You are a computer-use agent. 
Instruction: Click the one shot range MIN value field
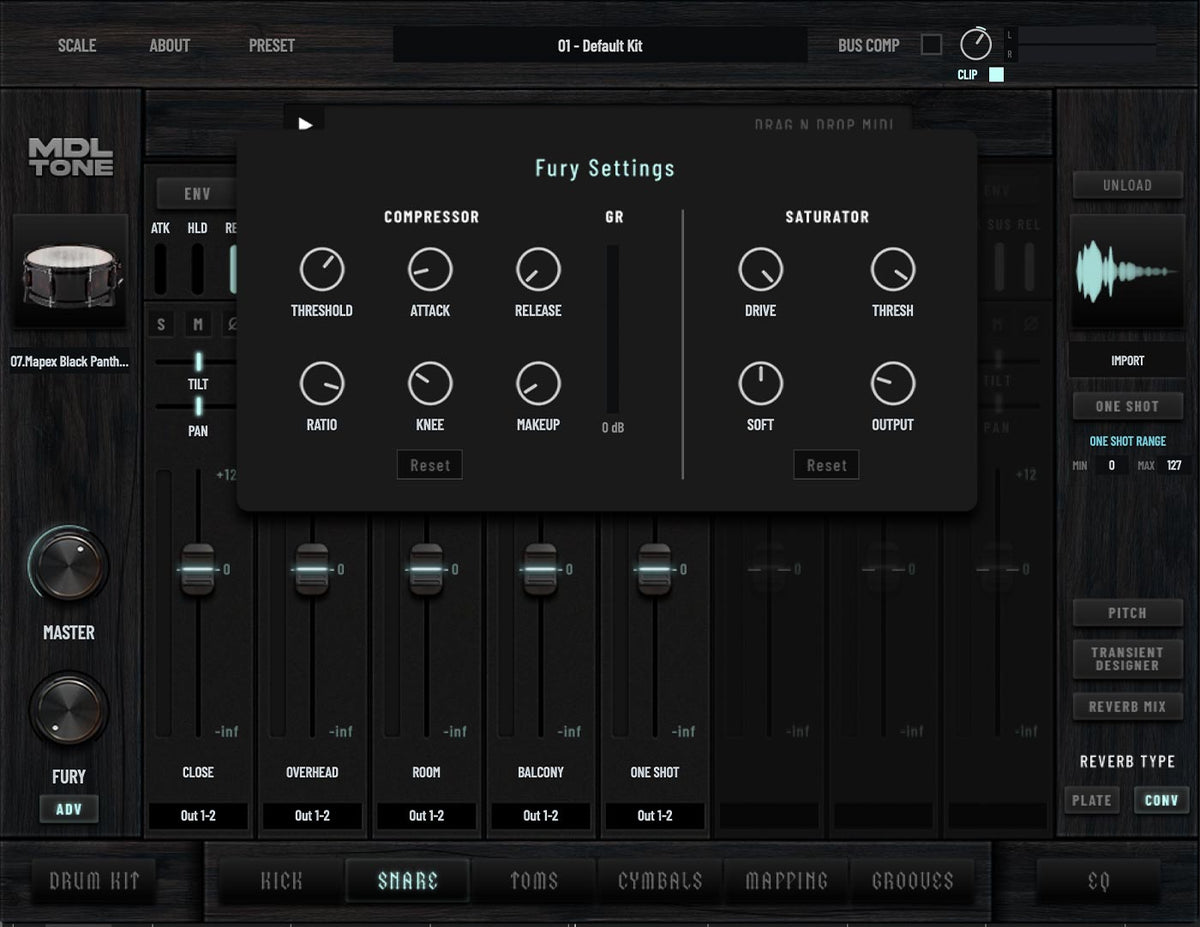(x=1111, y=465)
